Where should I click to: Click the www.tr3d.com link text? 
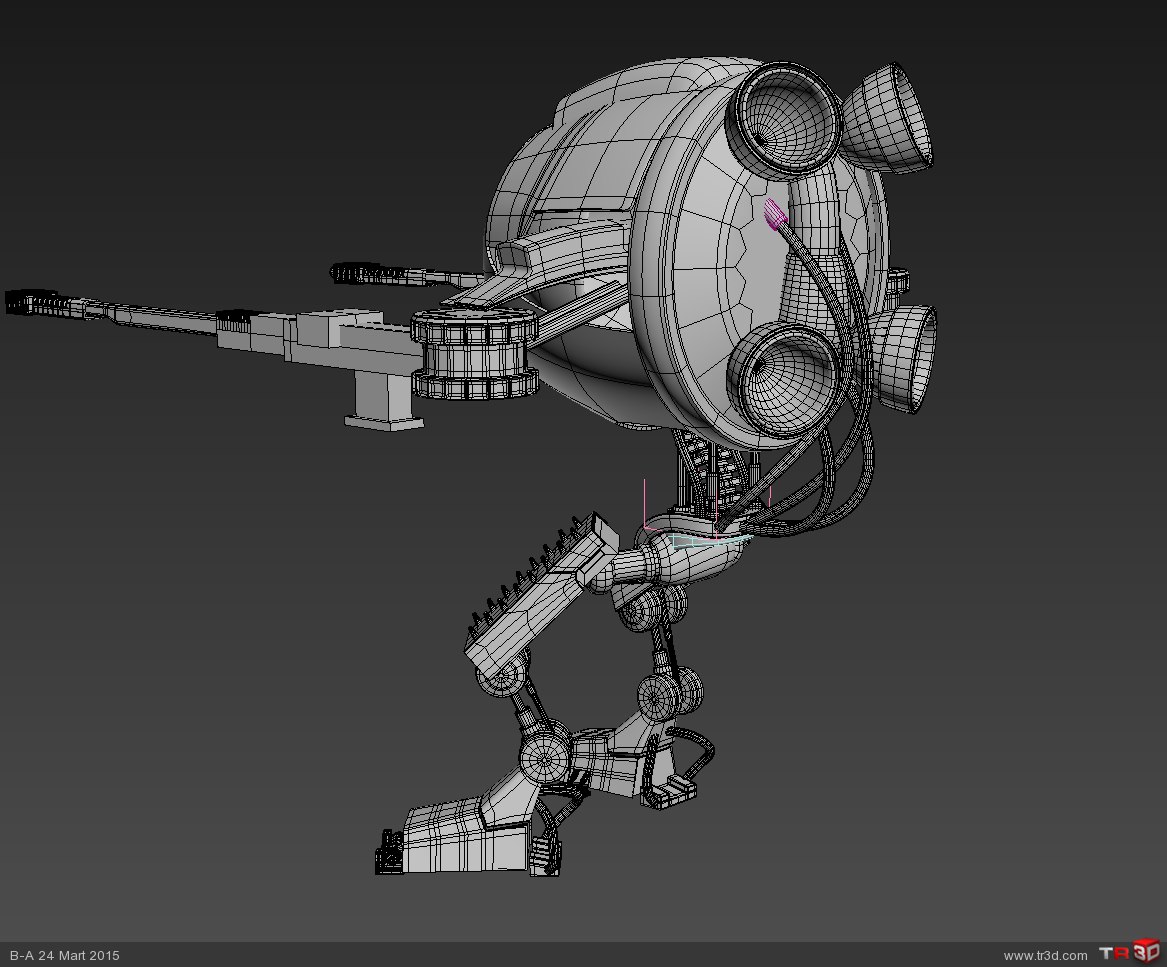click(x=1045, y=955)
